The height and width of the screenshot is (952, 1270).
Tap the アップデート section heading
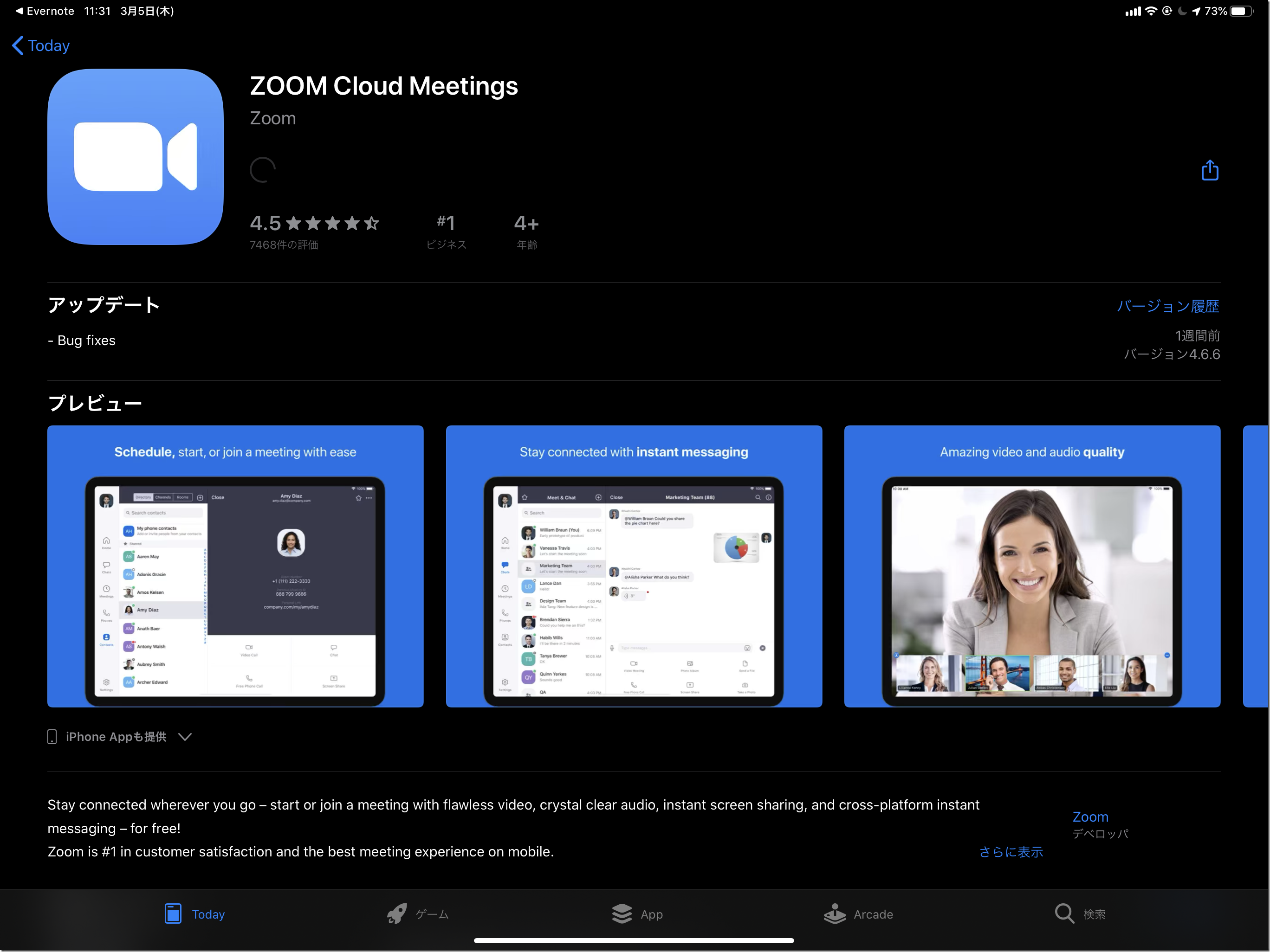(x=104, y=305)
